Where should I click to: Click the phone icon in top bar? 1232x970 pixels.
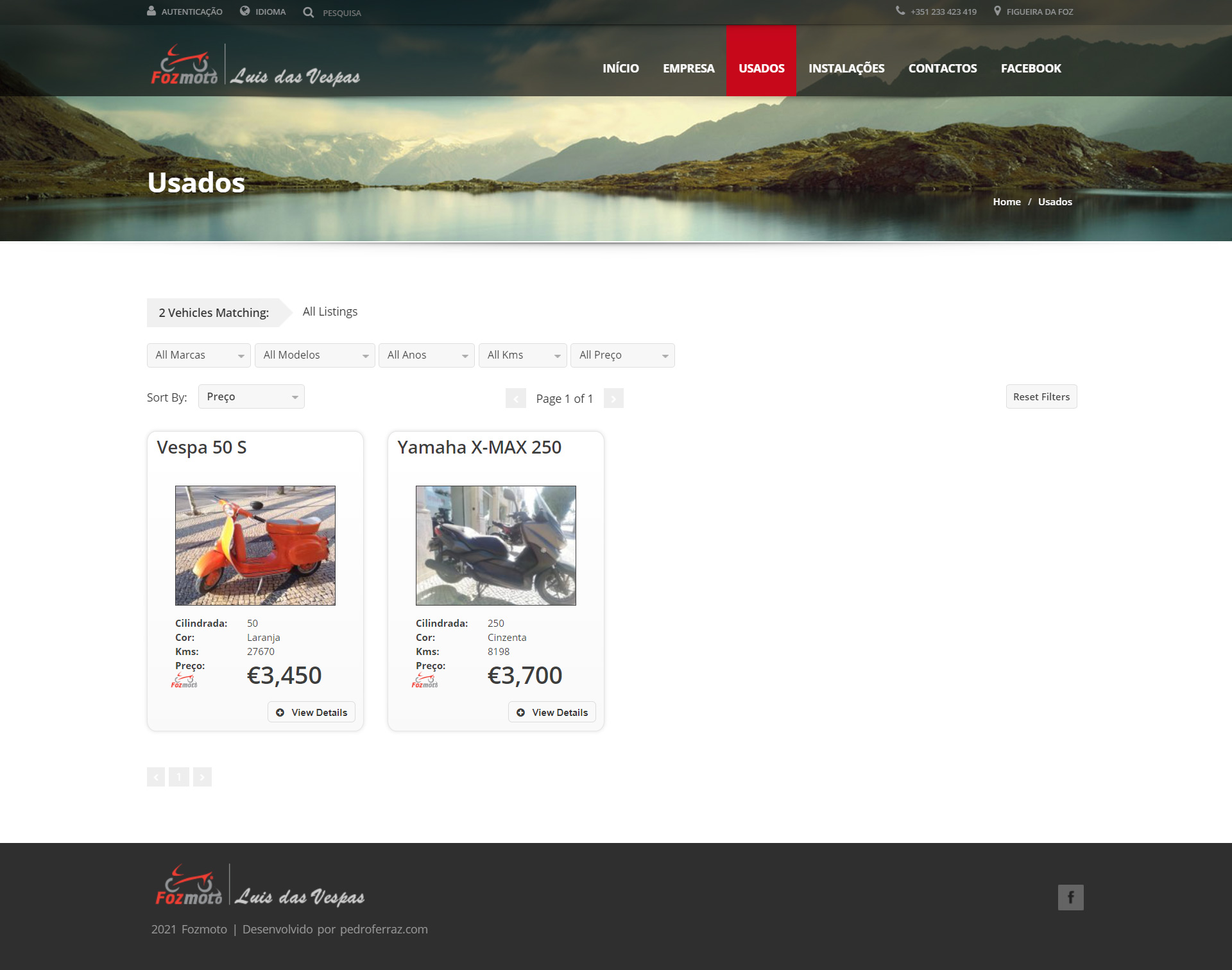[x=900, y=11]
